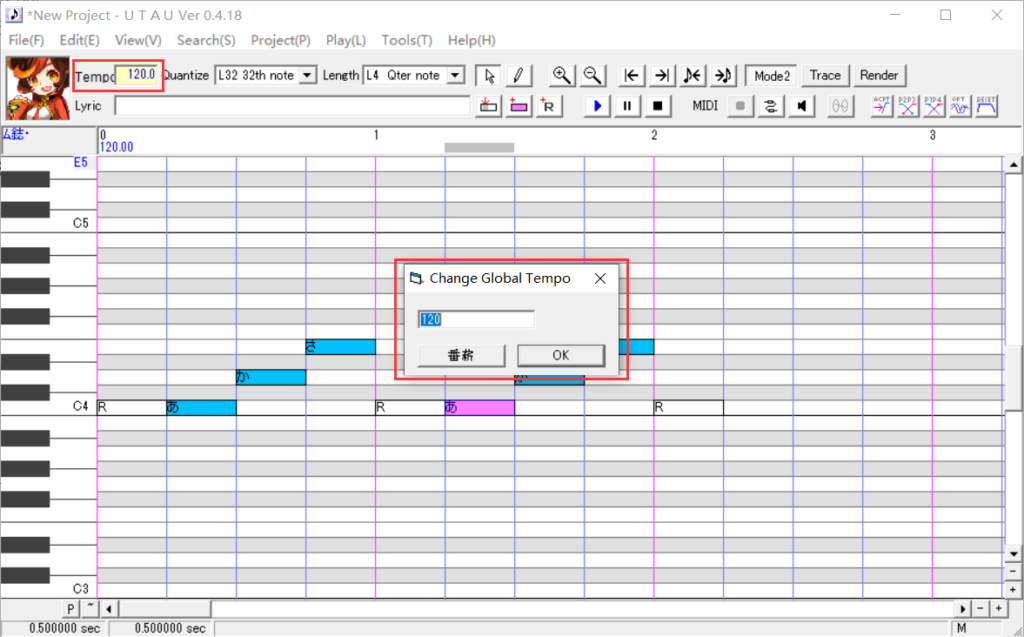
Task: Open the Project(P) menu
Action: point(280,40)
